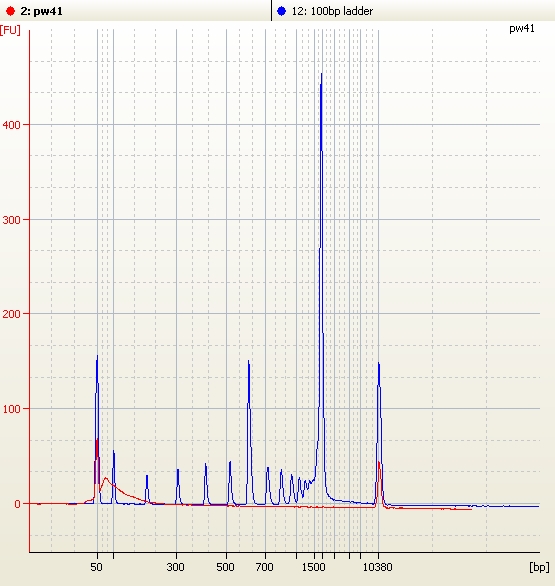Image resolution: width=555 pixels, height=586 pixels.
Task: Click the [FU] axis label
Action: (10, 30)
